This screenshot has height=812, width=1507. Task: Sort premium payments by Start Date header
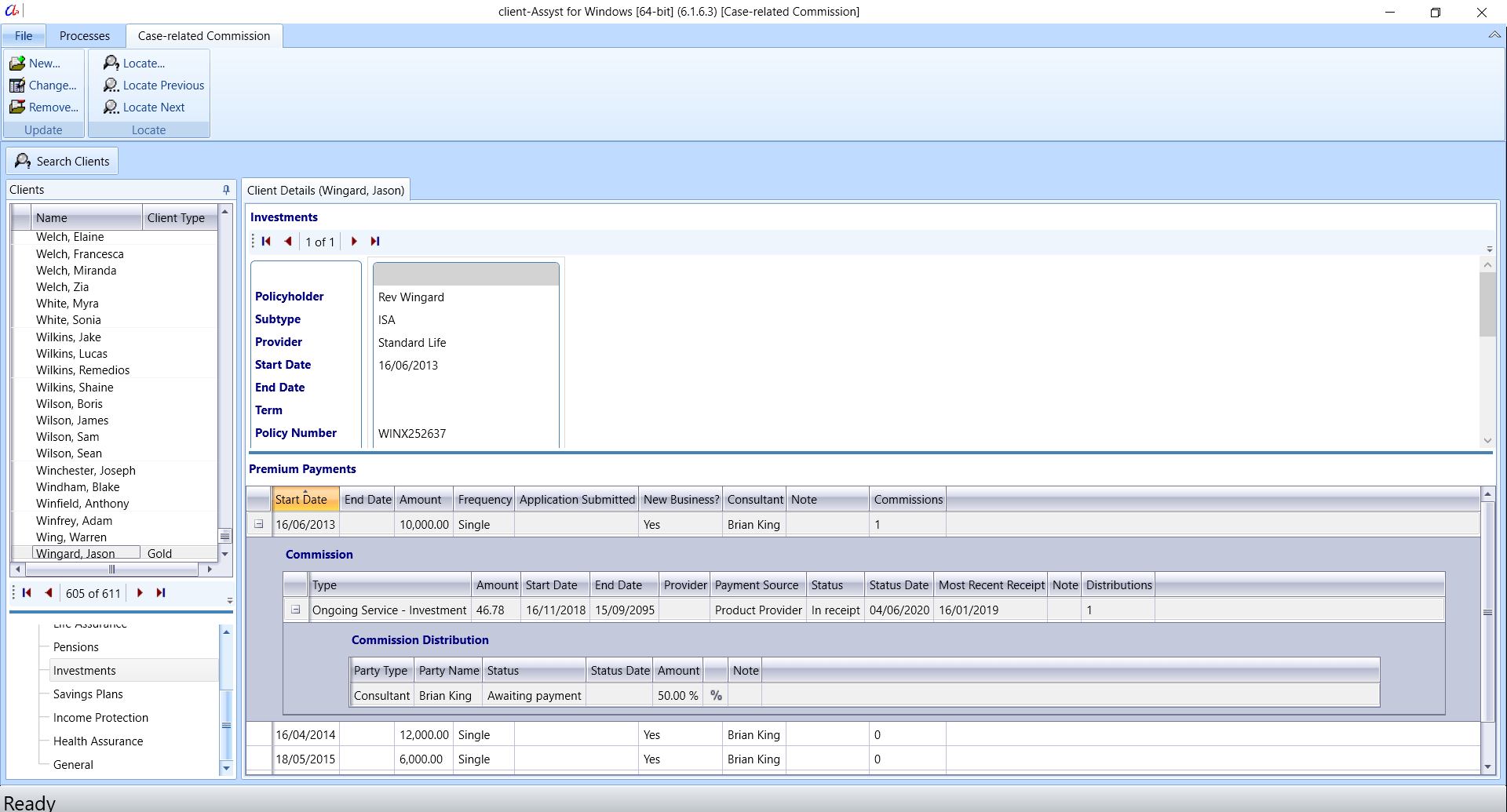(305, 499)
